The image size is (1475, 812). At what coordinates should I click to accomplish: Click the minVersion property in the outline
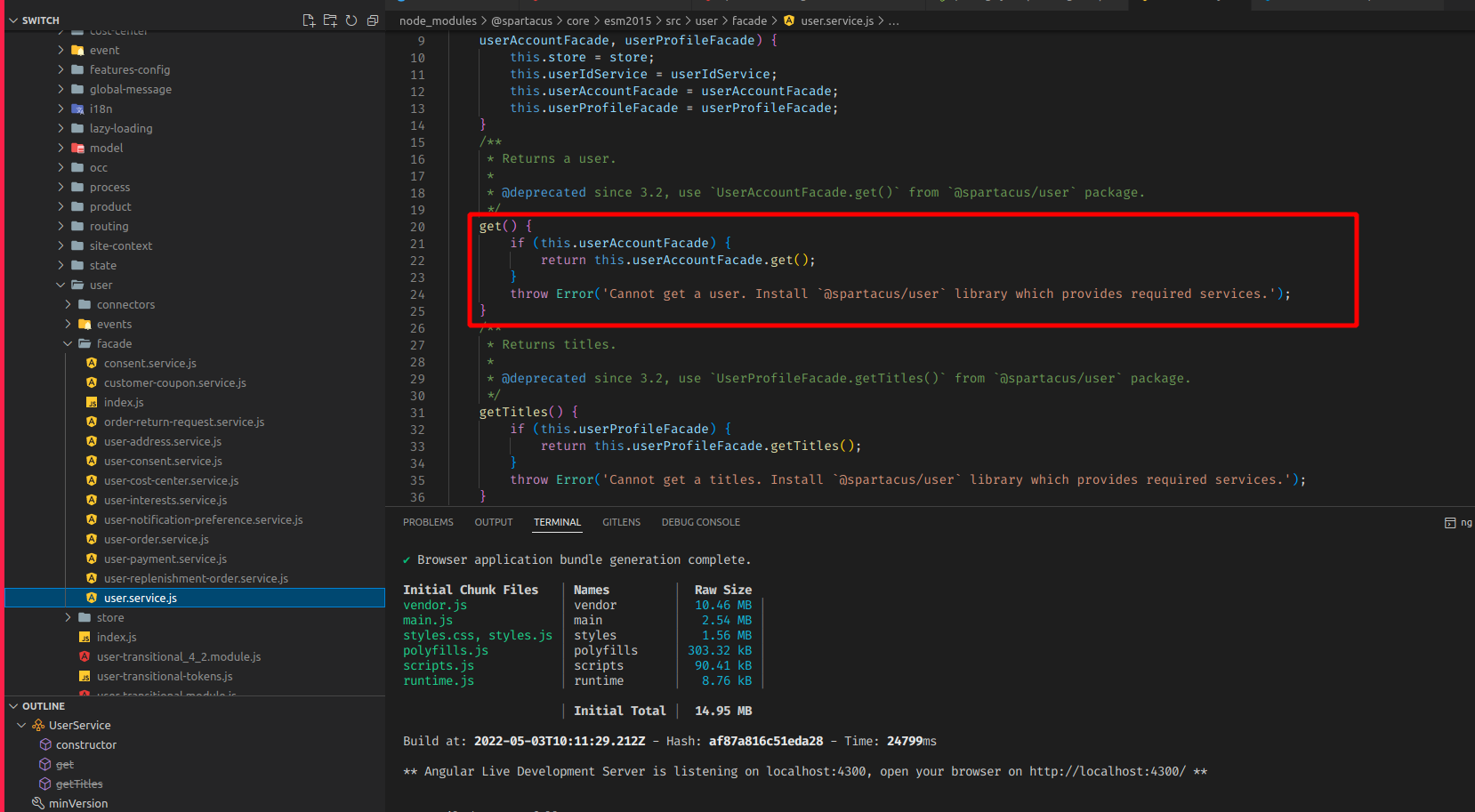click(x=78, y=804)
